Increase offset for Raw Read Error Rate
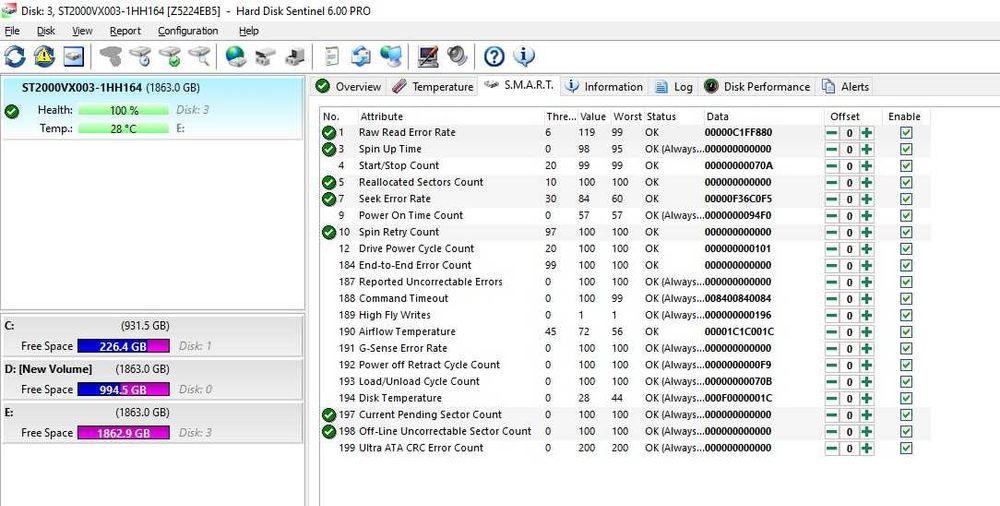This screenshot has width=1000, height=506. pos(867,133)
